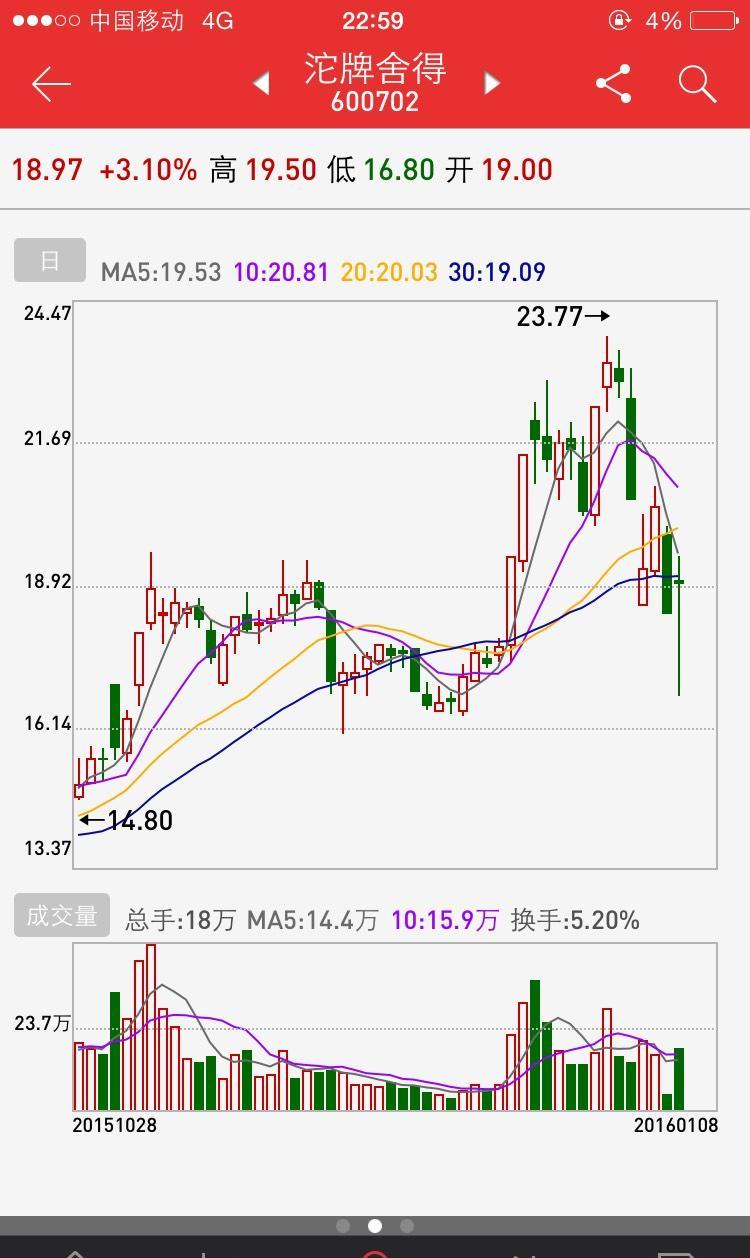Tap start date 20151028
The width and height of the screenshot is (750, 1258).
(x=115, y=1125)
